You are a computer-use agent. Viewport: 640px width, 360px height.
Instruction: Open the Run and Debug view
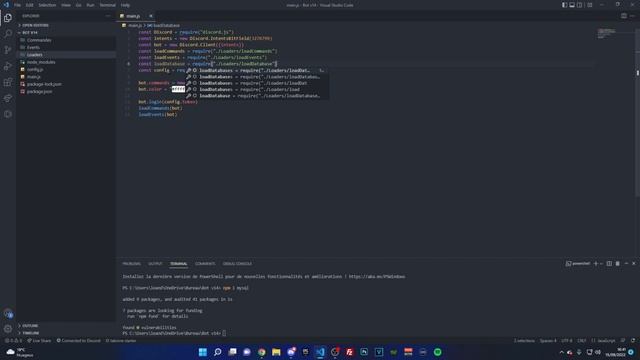(x=8, y=66)
